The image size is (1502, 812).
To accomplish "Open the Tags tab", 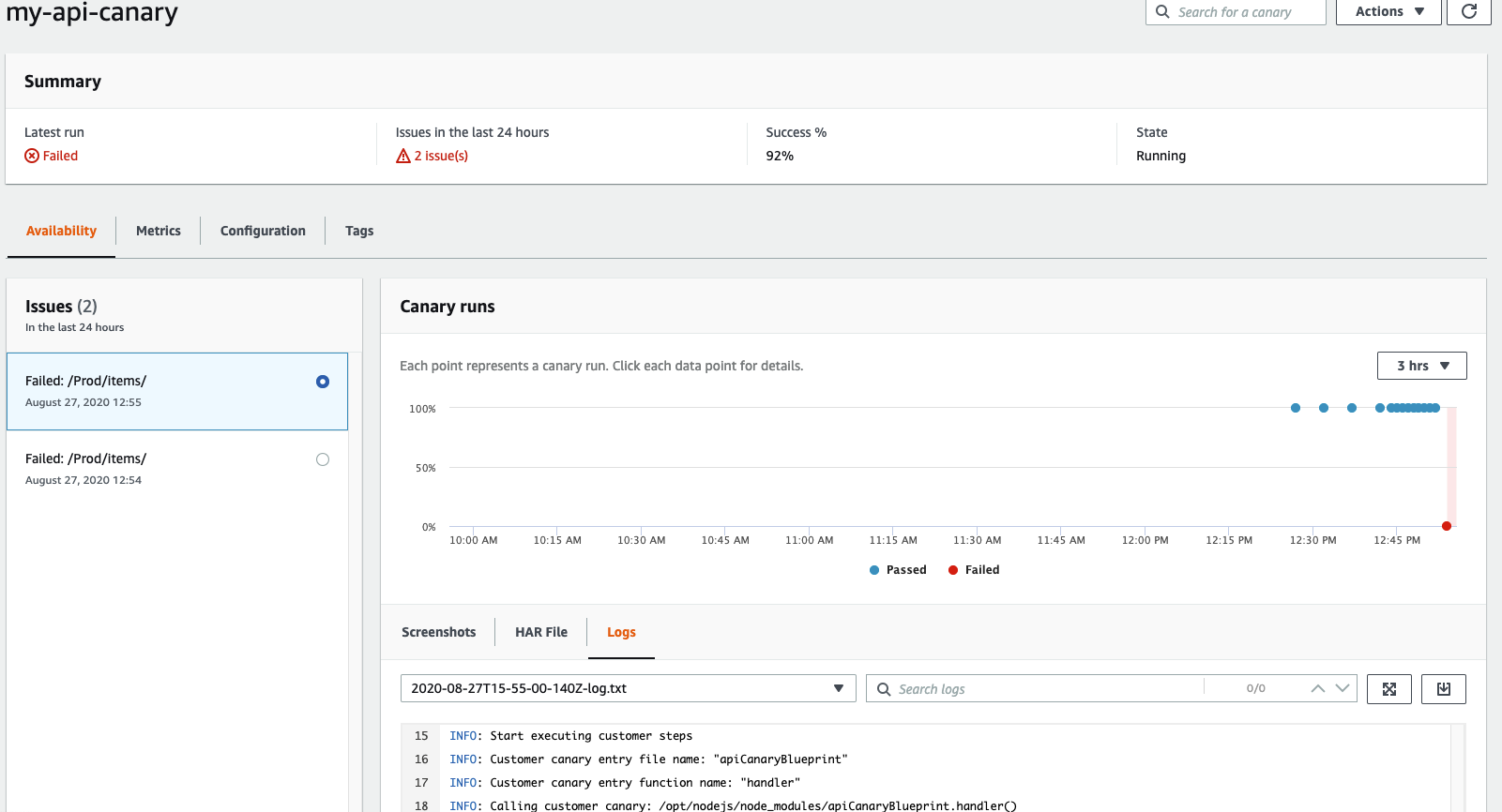I will 359,231.
